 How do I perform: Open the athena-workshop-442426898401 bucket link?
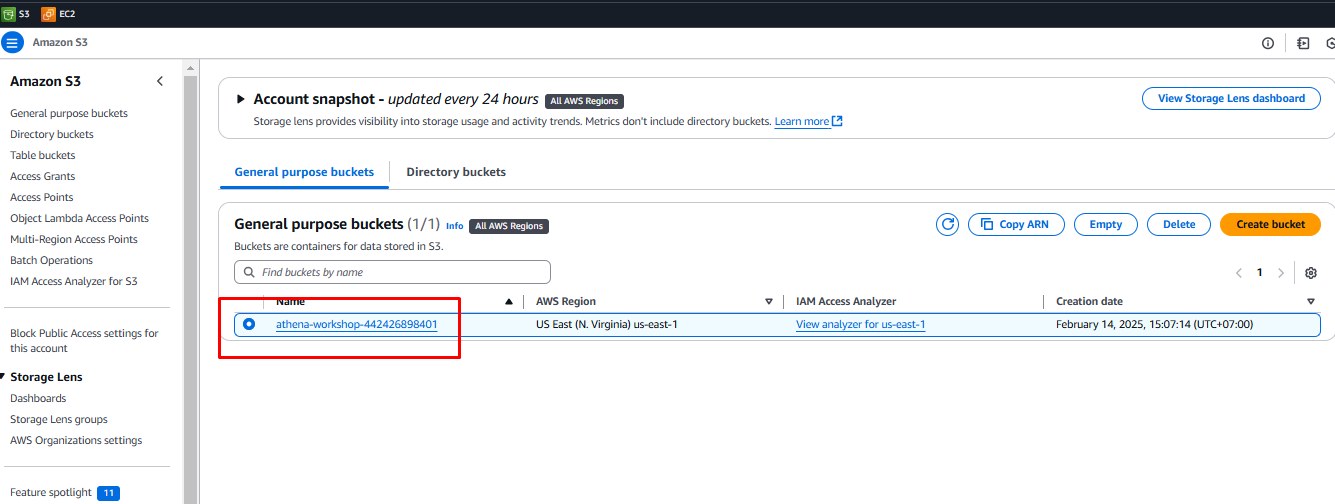356,324
